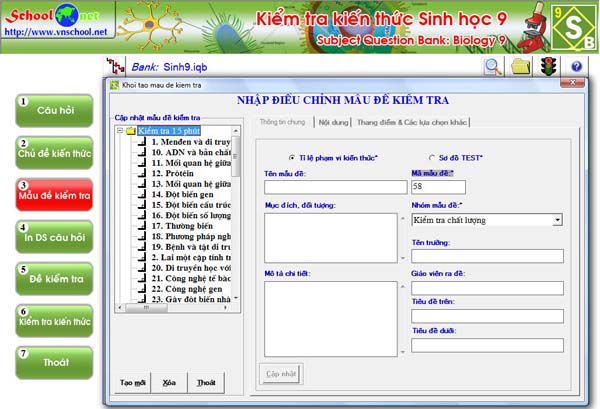
Task: Click the School net globe logo
Action: tap(67, 15)
